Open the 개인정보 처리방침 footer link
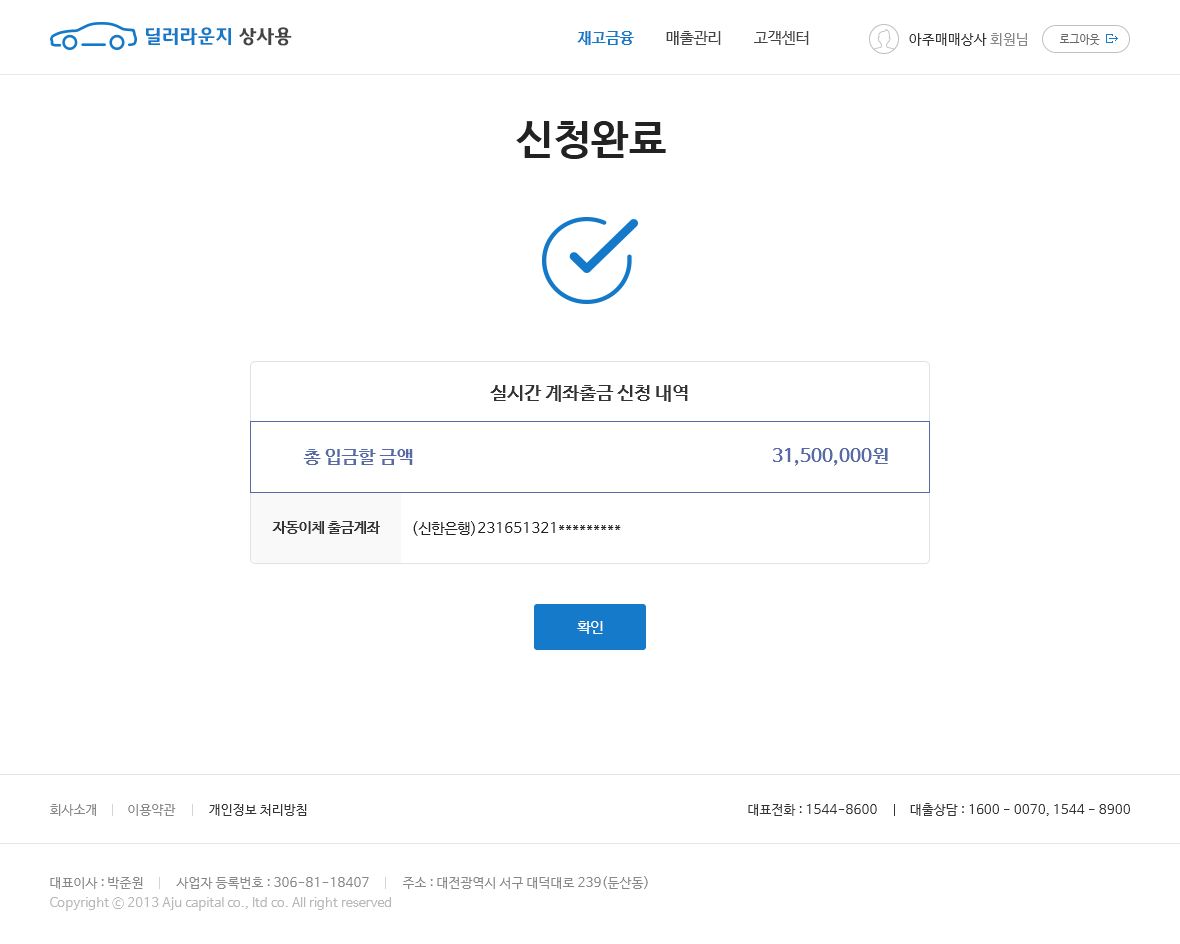This screenshot has height=944, width=1180. pos(257,810)
